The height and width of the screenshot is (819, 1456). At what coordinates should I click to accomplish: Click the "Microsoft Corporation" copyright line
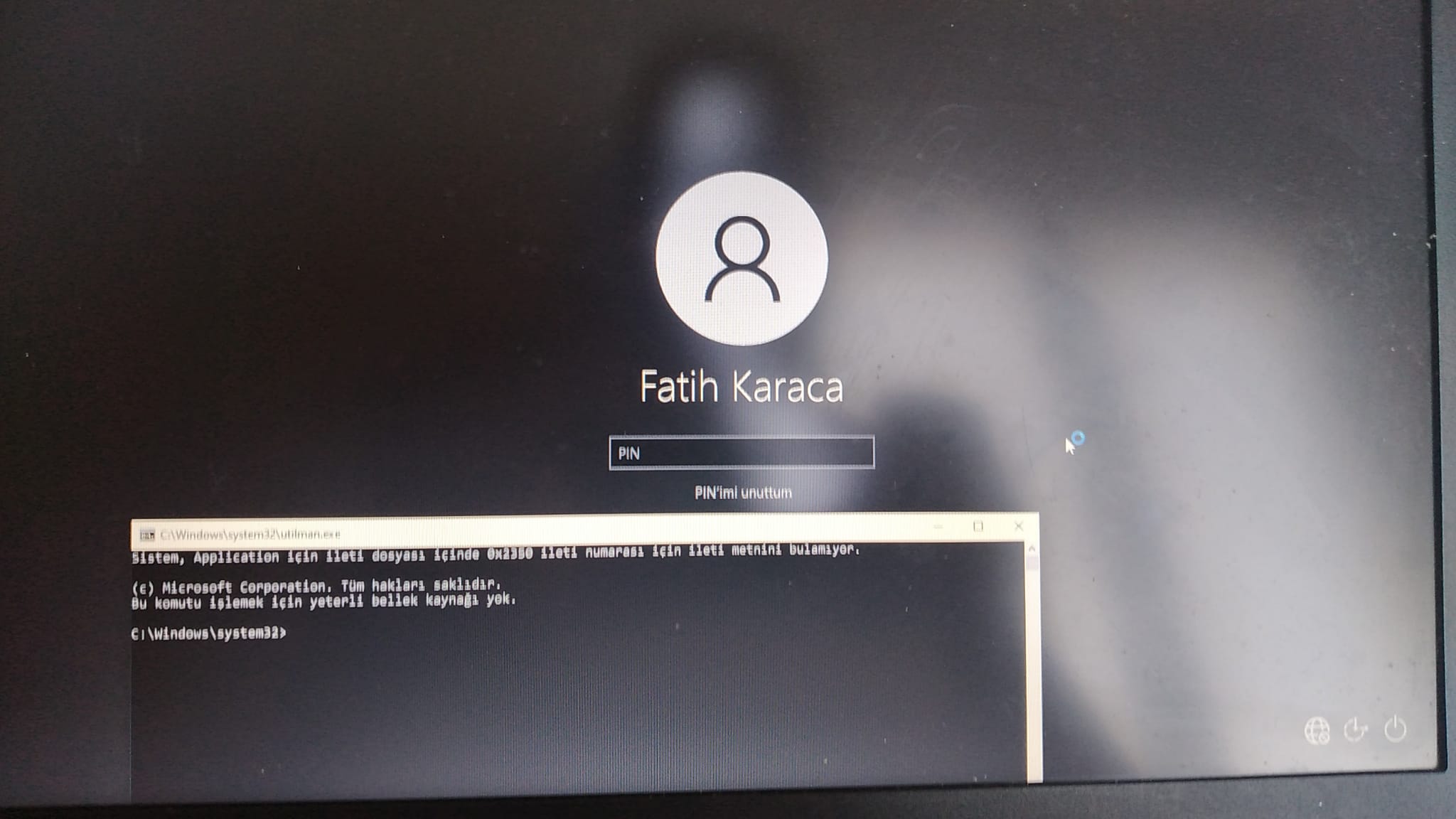[316, 586]
